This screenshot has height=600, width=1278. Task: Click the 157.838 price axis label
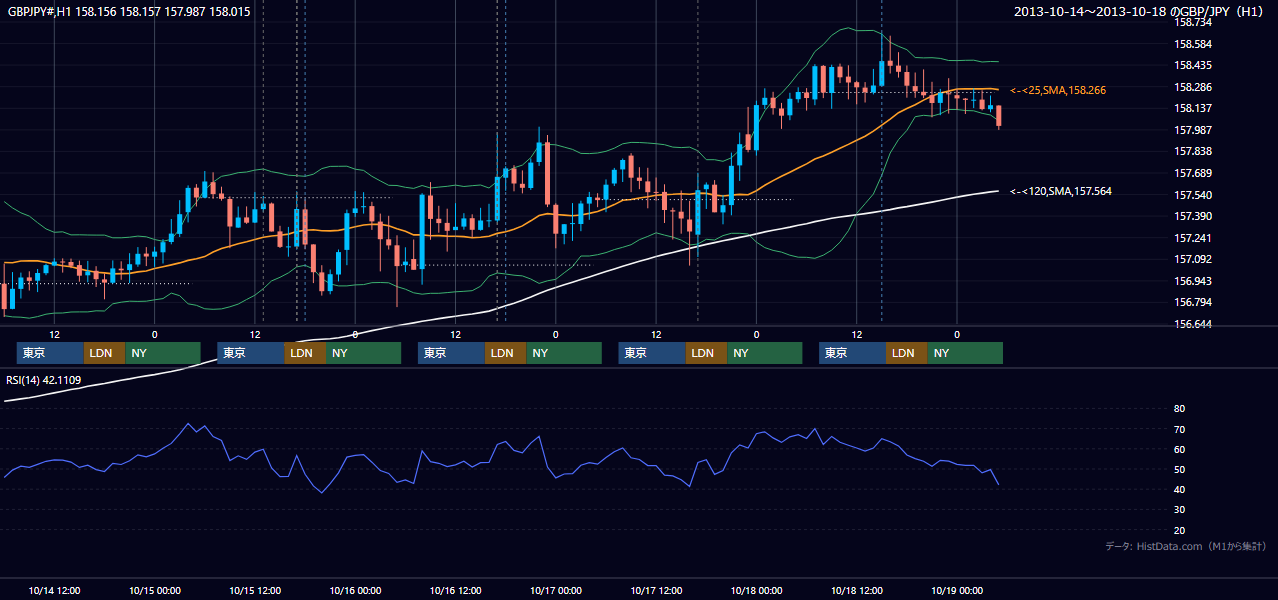tap(1195, 151)
